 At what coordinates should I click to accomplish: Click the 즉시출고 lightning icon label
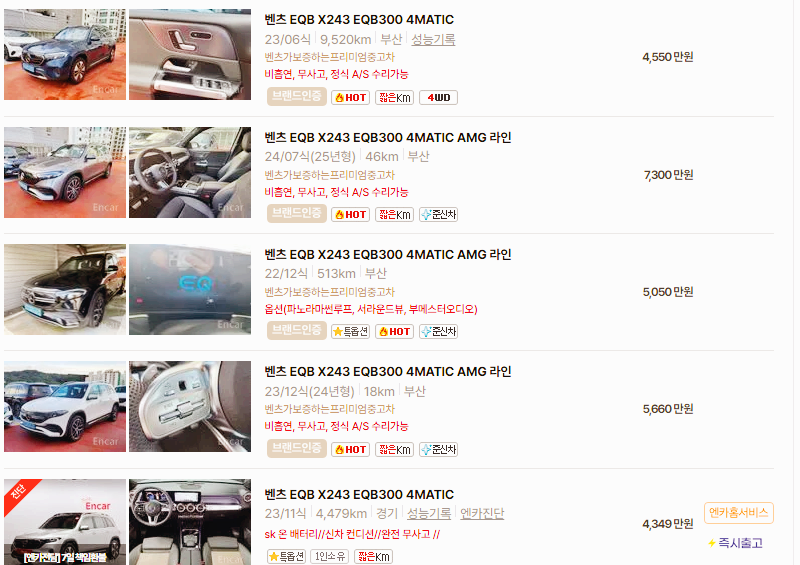(735, 543)
